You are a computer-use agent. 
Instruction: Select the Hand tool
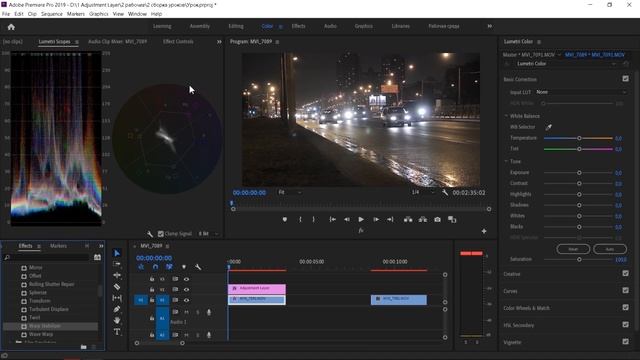coord(117,320)
